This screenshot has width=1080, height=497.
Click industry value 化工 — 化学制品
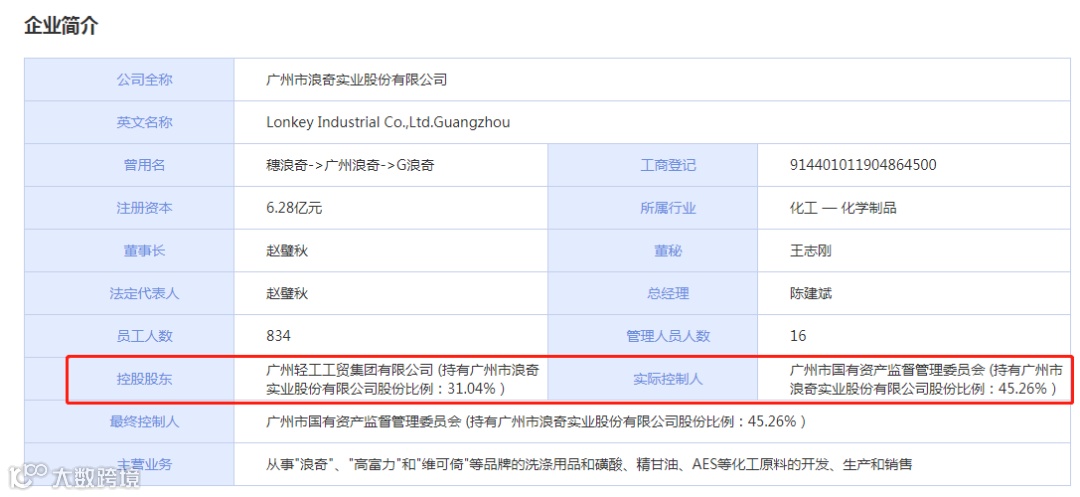click(843, 208)
